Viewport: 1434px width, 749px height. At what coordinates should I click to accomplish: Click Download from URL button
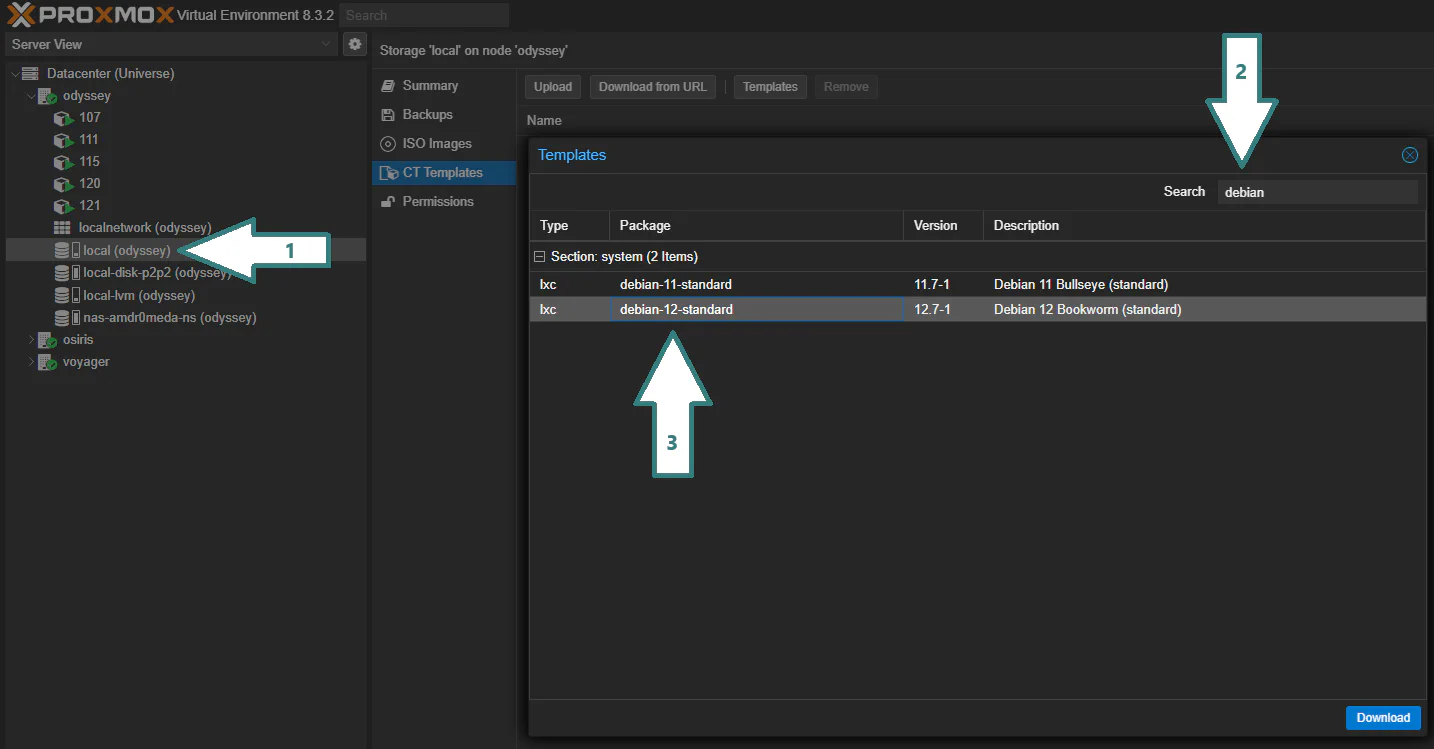coord(653,87)
